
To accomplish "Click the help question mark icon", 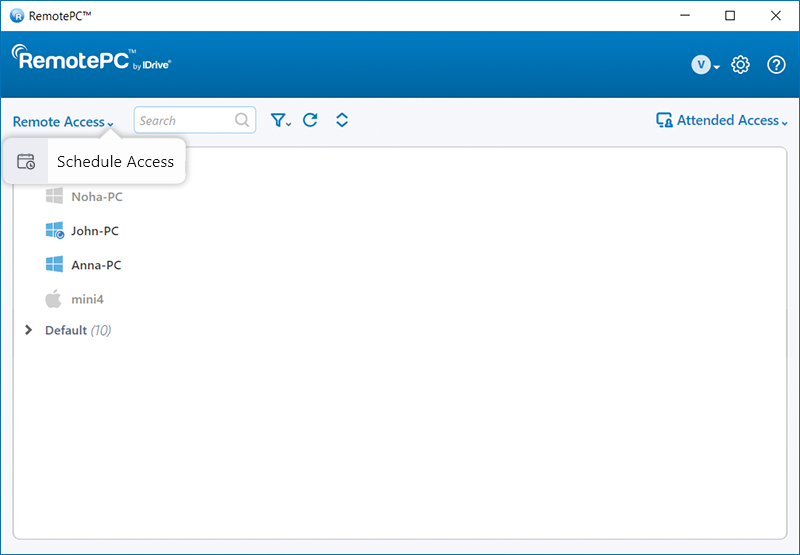I will pyautogui.click(x=776, y=65).
